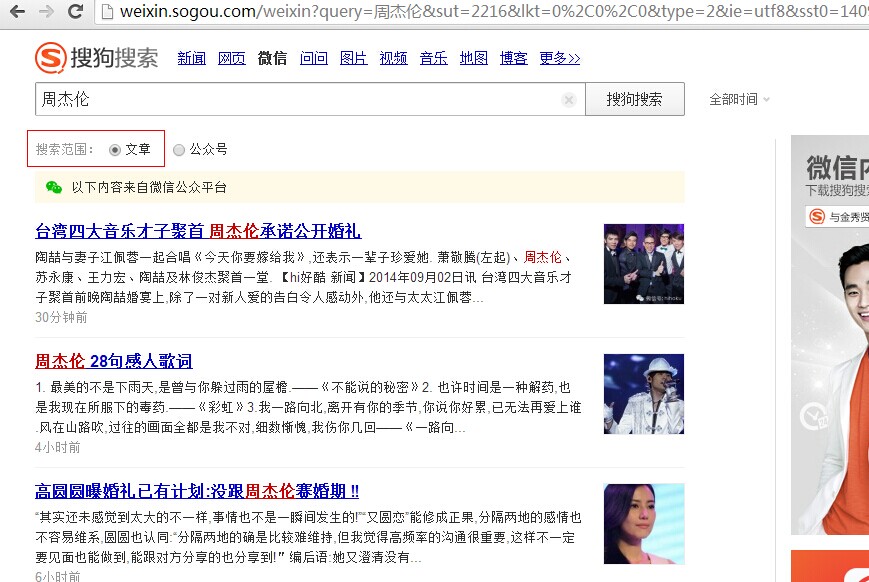This screenshot has height=582, width=869.
Task: Click 与金秀贤 sidebar ad label
Action: pyautogui.click(x=837, y=217)
